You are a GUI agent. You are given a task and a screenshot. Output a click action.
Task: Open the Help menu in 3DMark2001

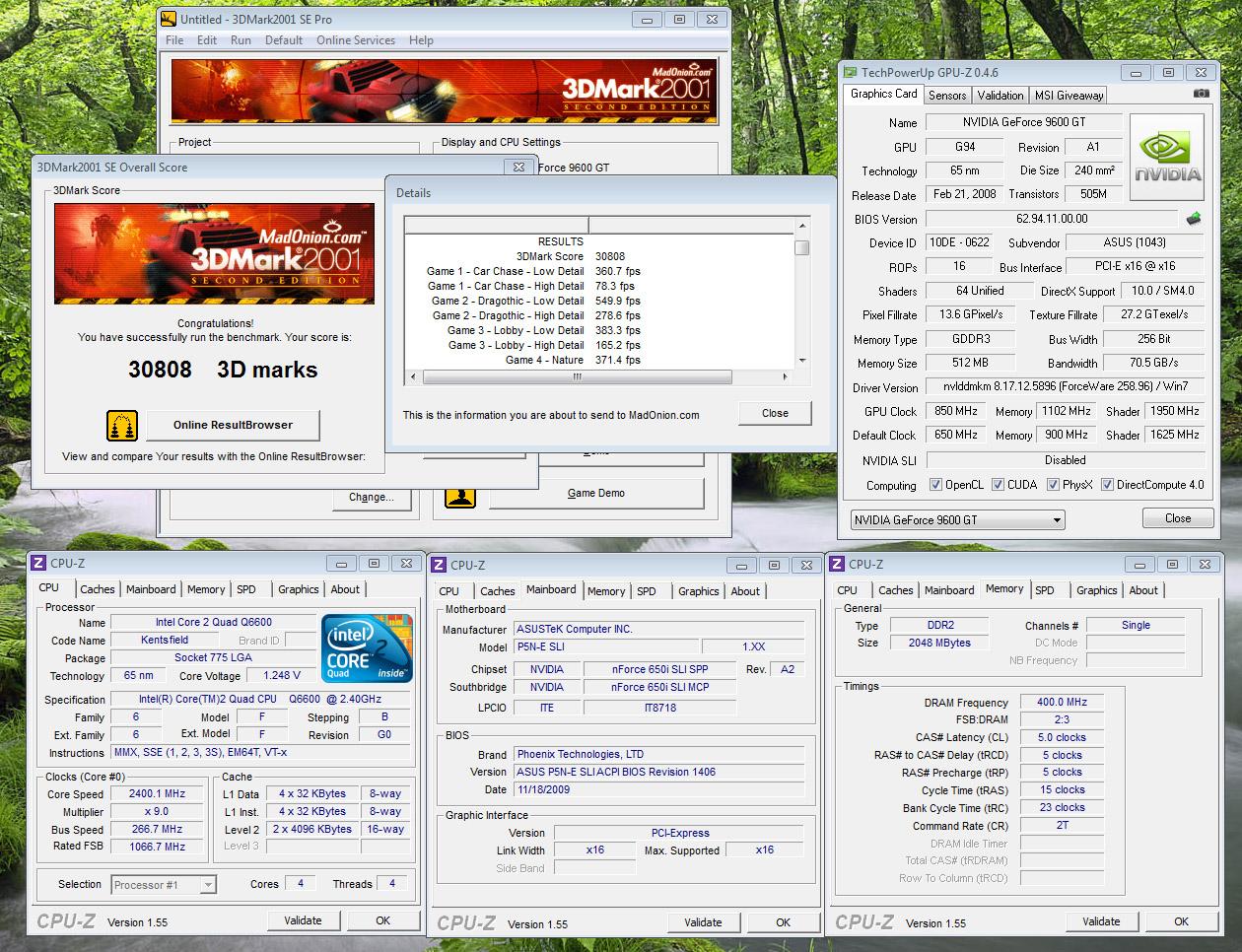point(421,40)
